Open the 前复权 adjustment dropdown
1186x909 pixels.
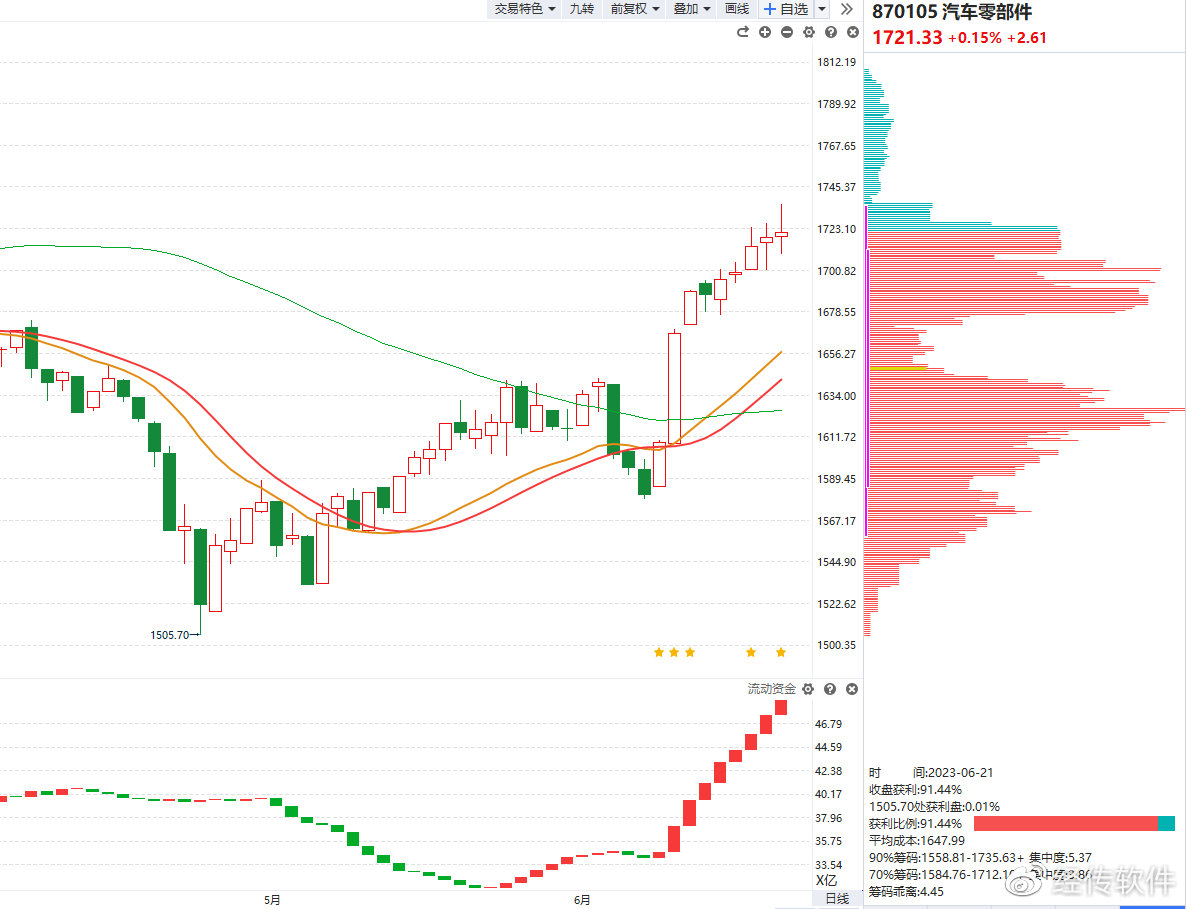coord(635,9)
